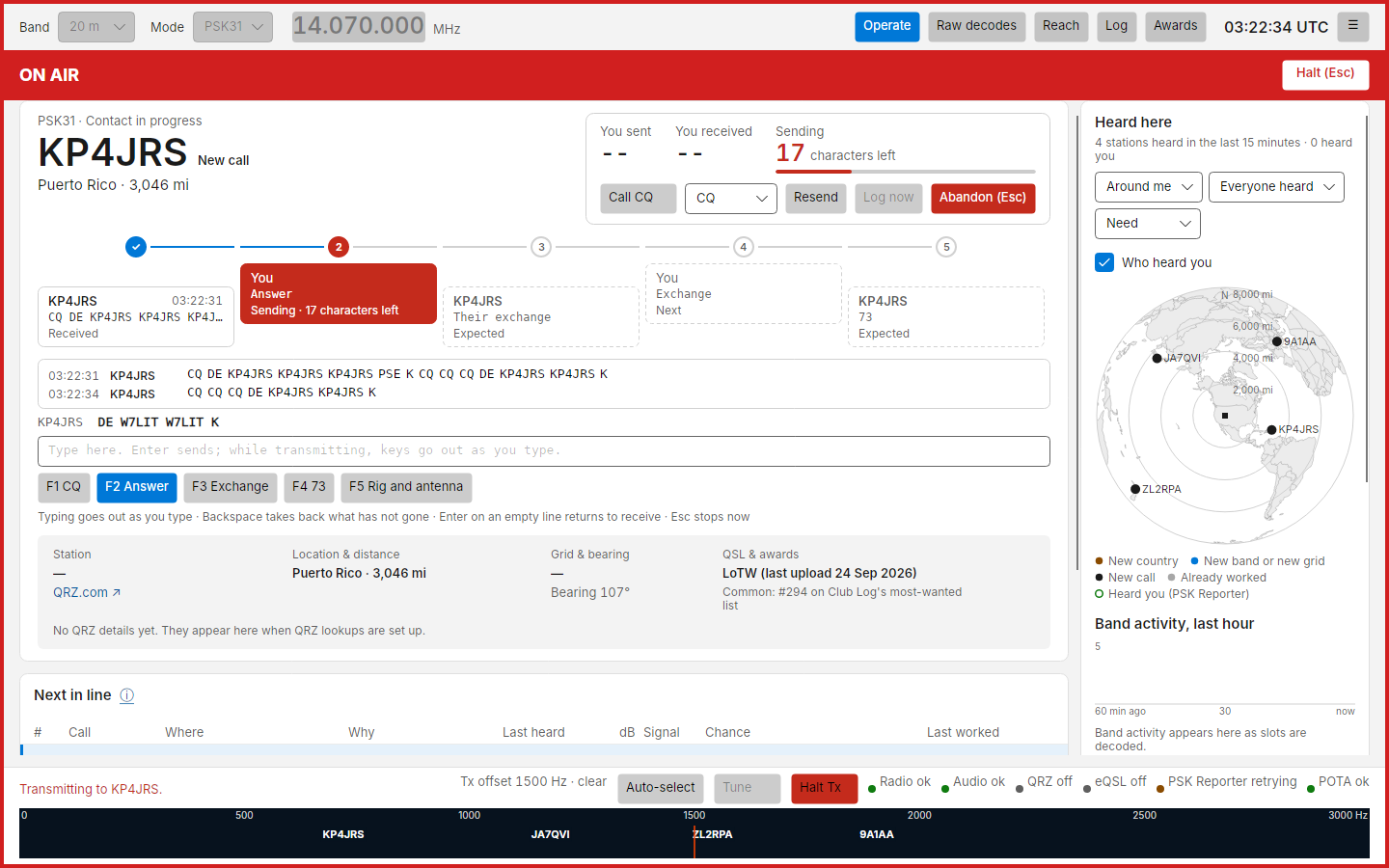Open the Need filter dropdown

click(x=1148, y=224)
